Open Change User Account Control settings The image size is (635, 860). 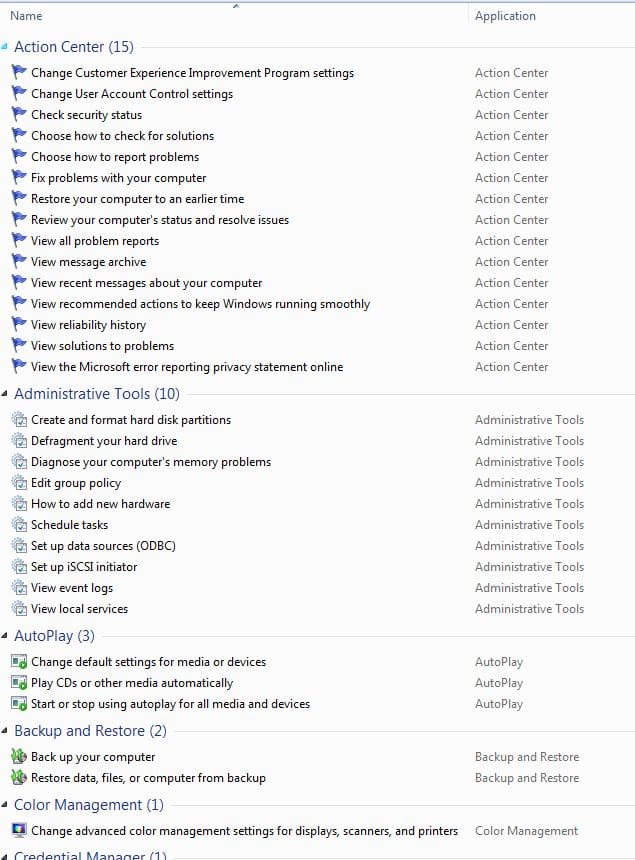coord(132,94)
